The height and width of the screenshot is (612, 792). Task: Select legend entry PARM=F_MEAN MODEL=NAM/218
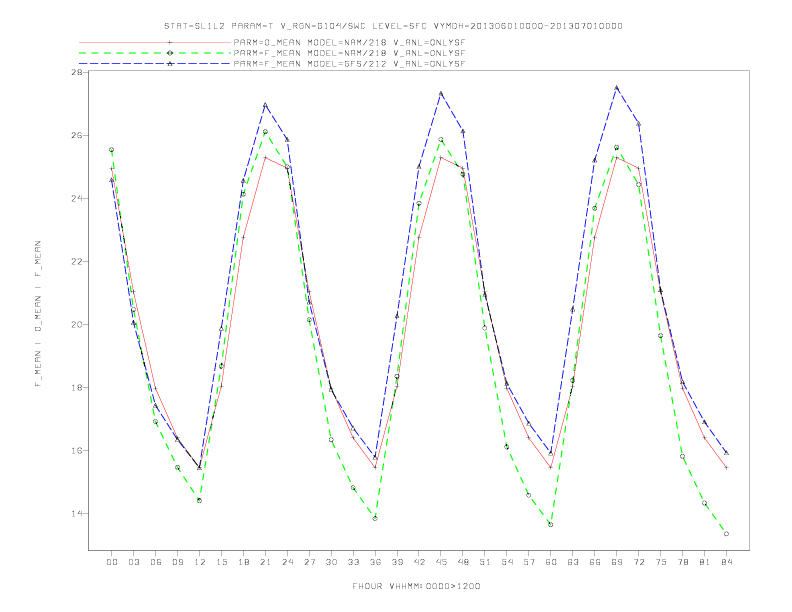(x=349, y=53)
